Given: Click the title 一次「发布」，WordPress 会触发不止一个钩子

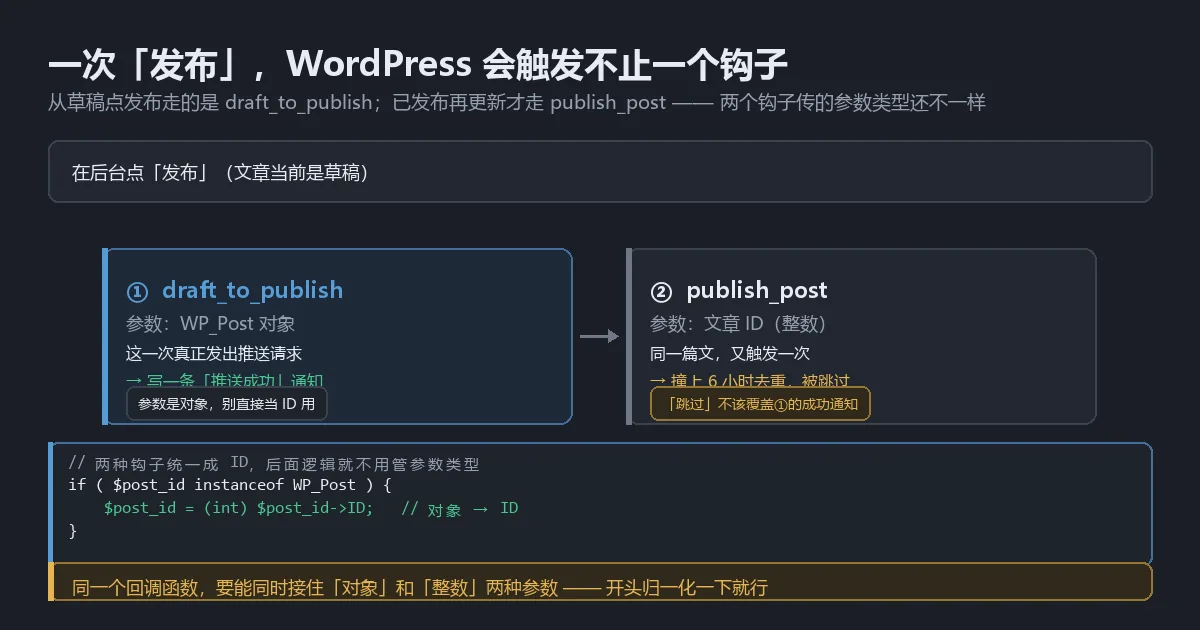Looking at the screenshot, I should (418, 64).
